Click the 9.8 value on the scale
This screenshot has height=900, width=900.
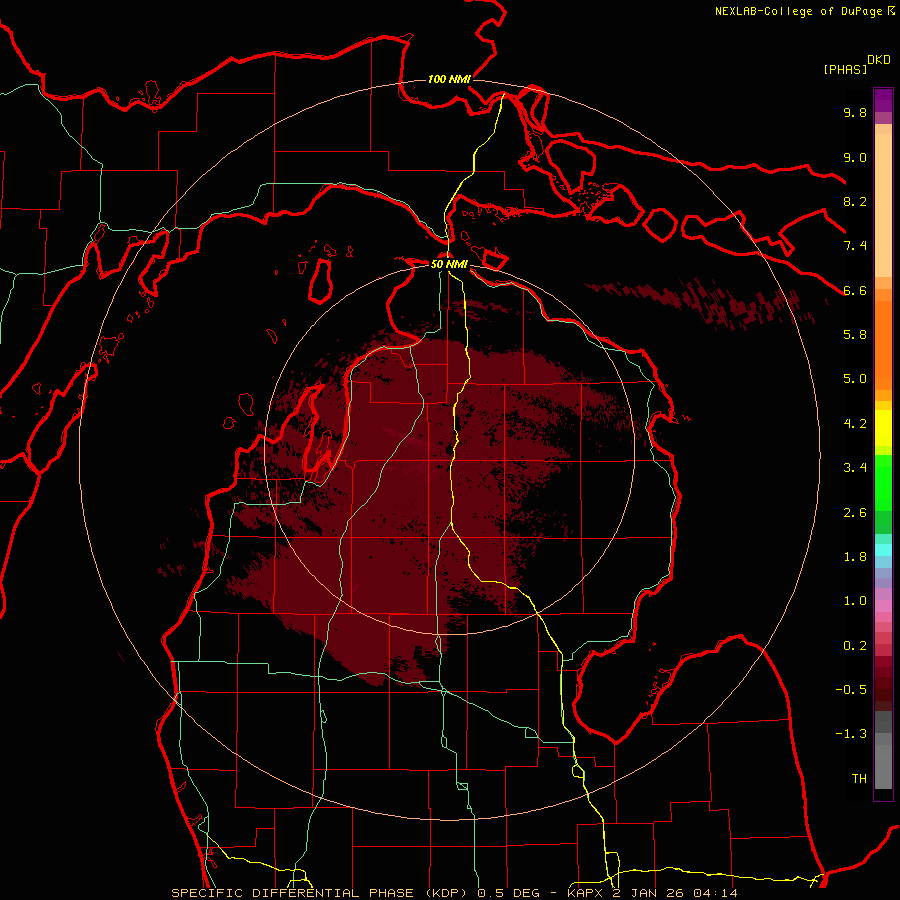tap(855, 113)
